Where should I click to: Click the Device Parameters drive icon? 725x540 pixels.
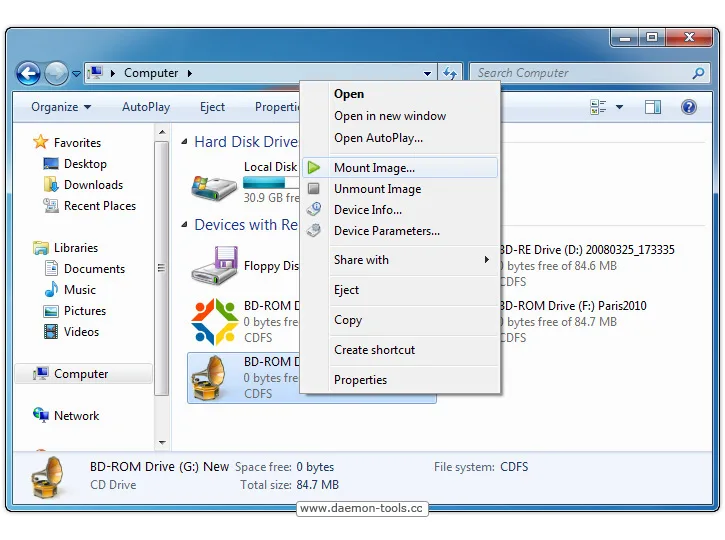(x=314, y=230)
